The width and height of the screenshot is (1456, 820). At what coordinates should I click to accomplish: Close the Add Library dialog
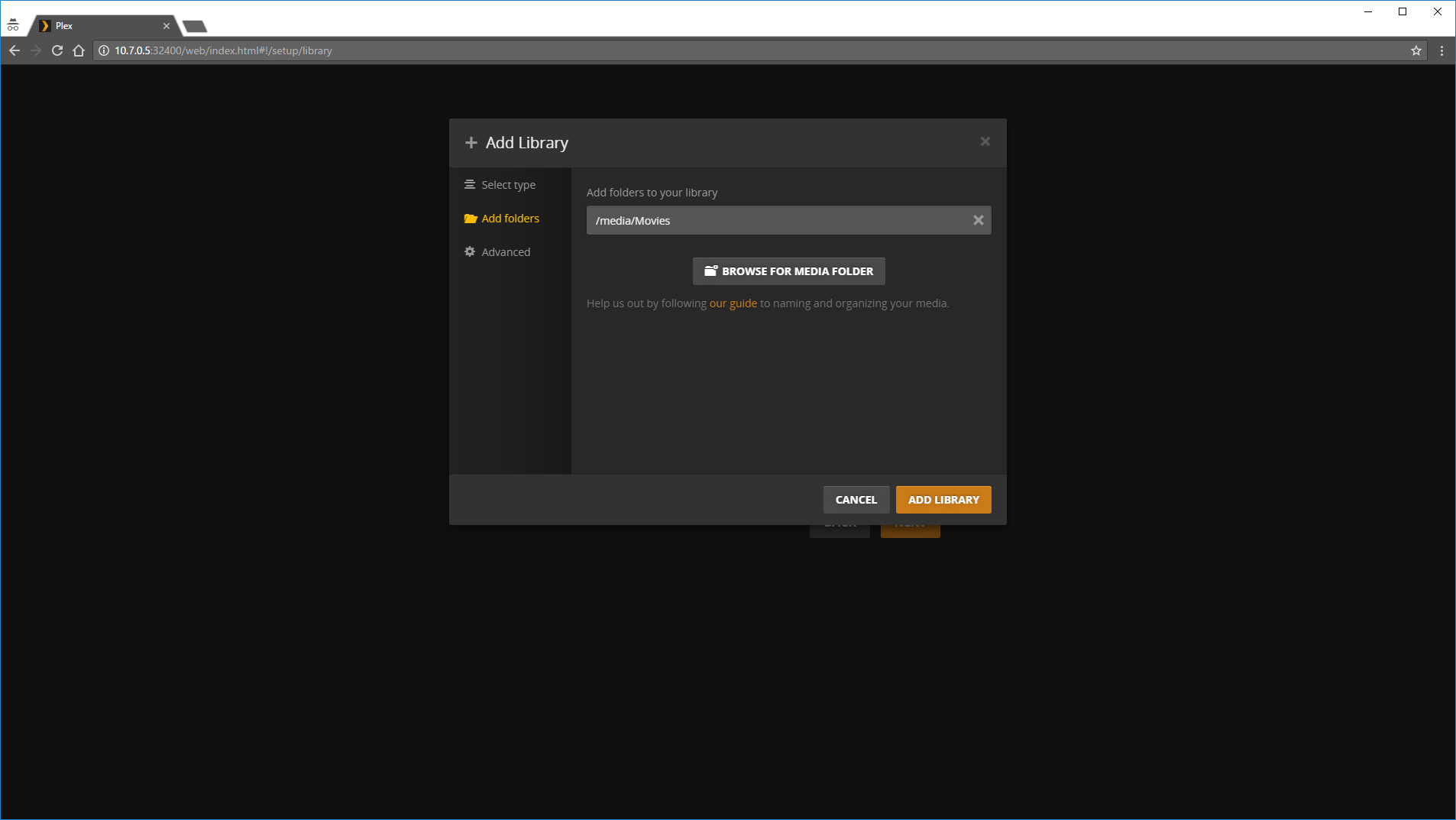click(x=985, y=141)
